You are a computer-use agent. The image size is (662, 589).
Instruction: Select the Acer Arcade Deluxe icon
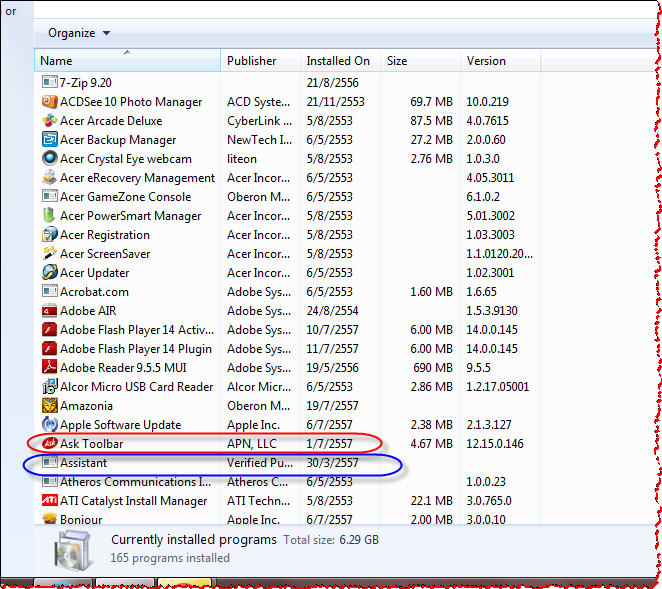click(x=49, y=120)
